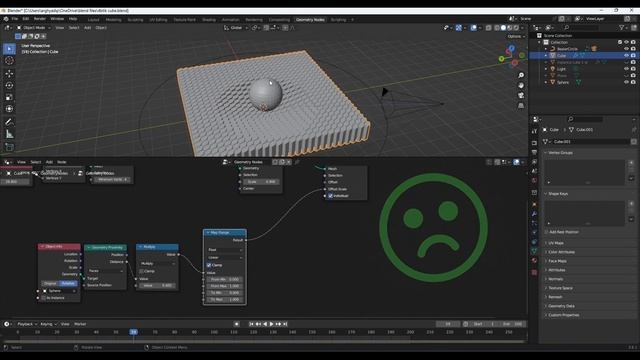Select wireframe viewport shading mode

coord(497,28)
